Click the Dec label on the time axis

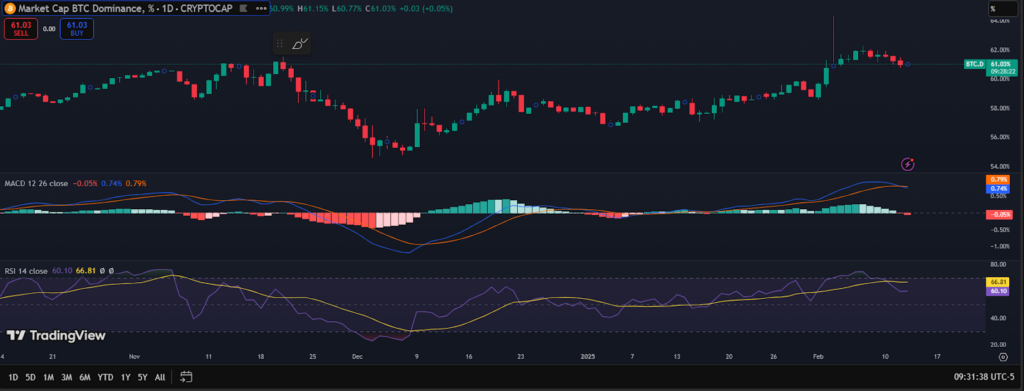(x=357, y=357)
